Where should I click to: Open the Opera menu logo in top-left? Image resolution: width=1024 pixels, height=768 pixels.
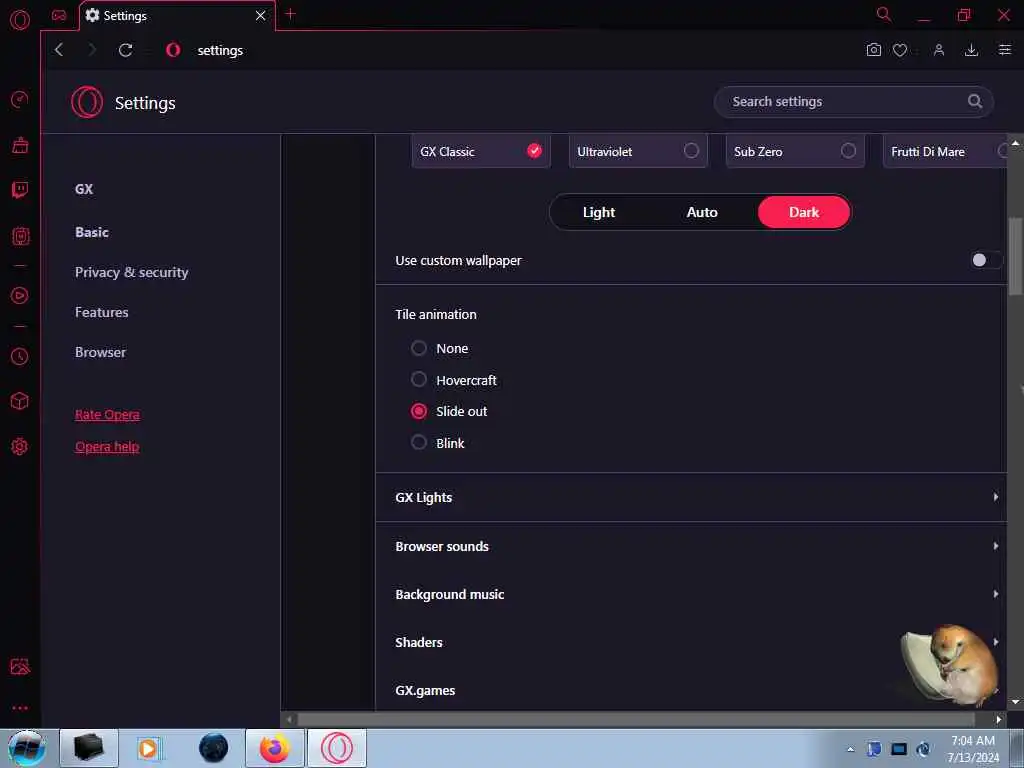tap(20, 20)
